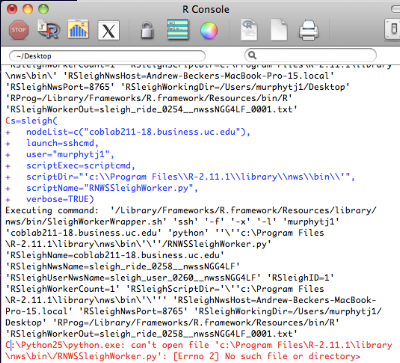Click the 'Cs=sleigh(' command line
400x363 pixels.
pyautogui.click(x=31, y=121)
